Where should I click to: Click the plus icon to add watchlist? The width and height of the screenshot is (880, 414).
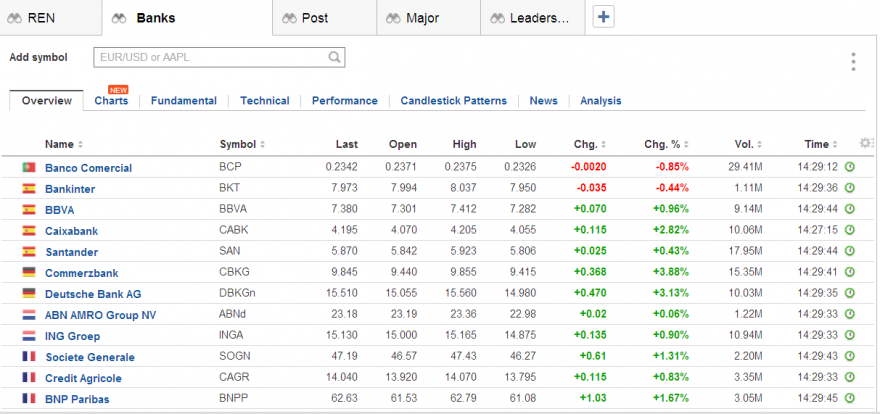coord(603,17)
